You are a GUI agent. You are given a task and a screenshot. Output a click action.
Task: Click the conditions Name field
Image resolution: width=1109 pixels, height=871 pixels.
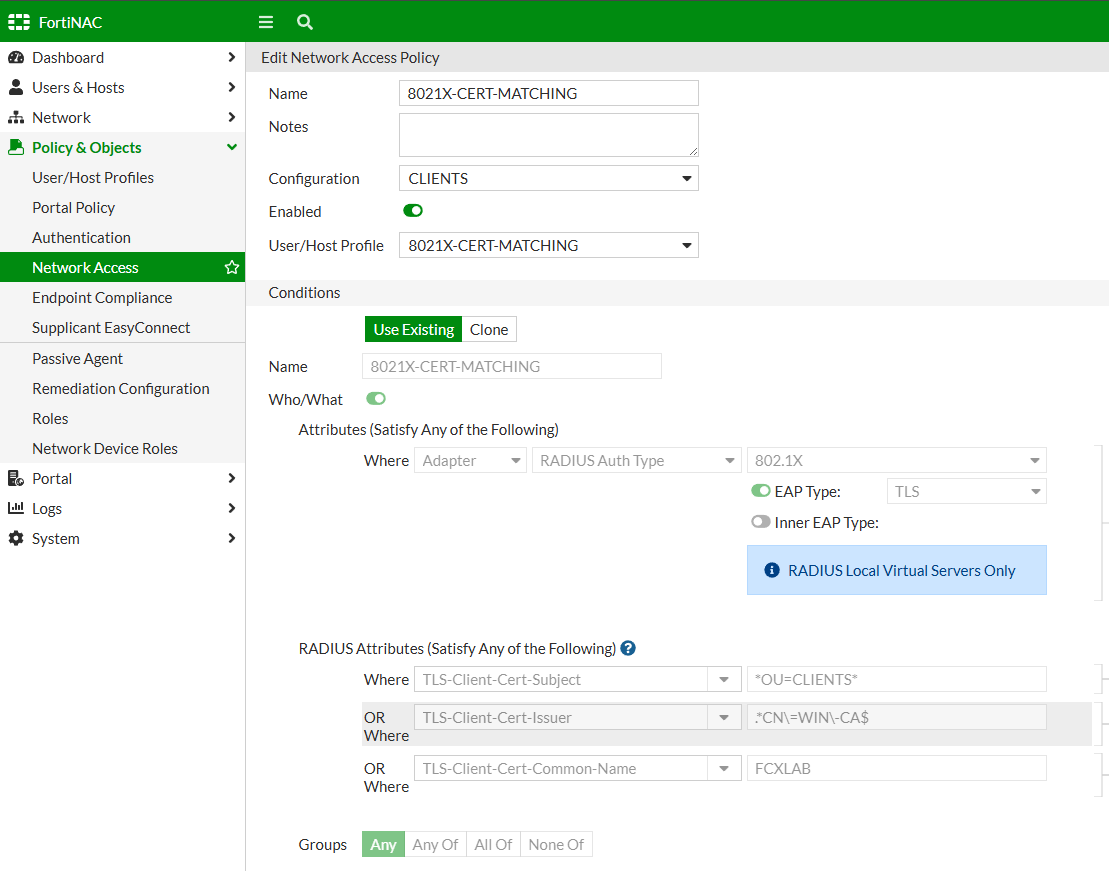tap(512, 367)
